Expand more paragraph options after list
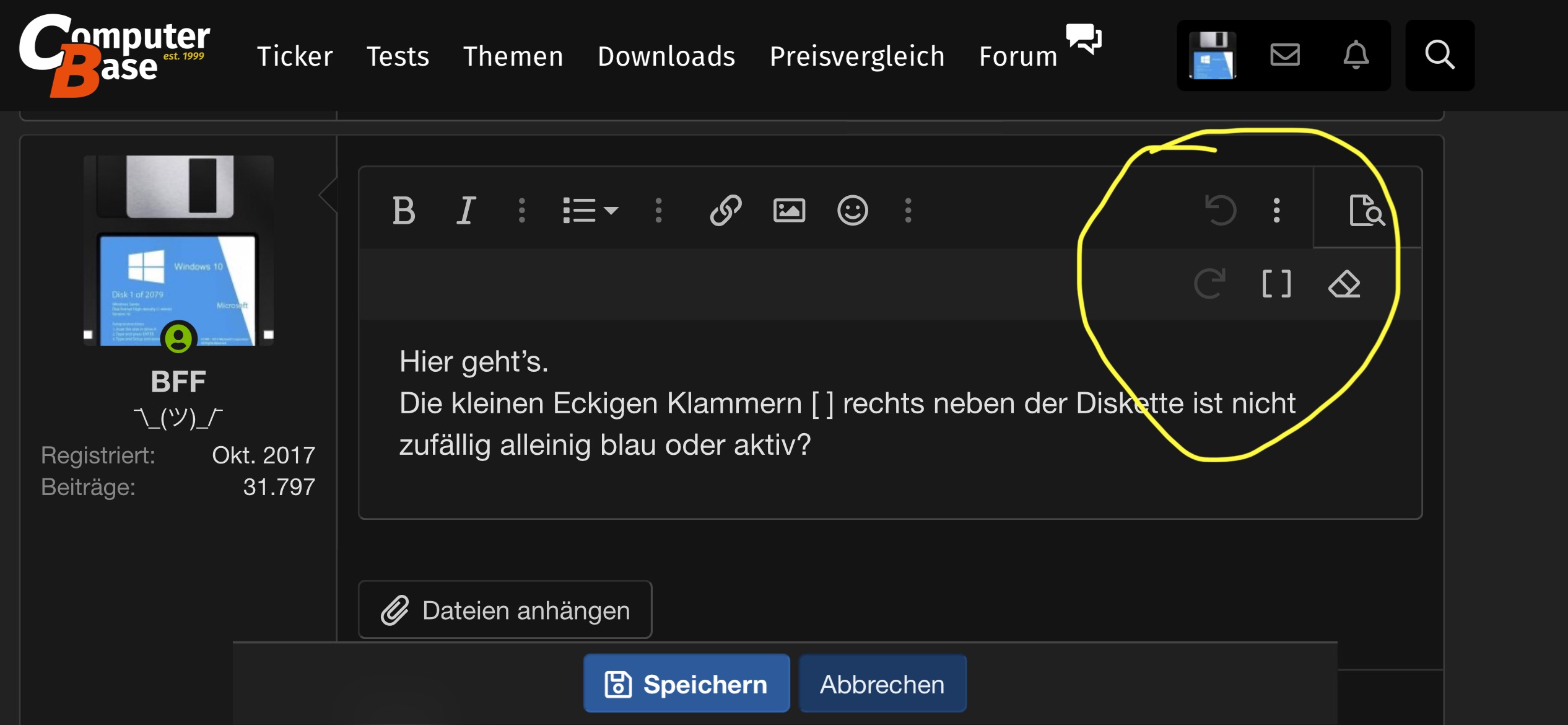This screenshot has height=725, width=1568. (x=658, y=211)
